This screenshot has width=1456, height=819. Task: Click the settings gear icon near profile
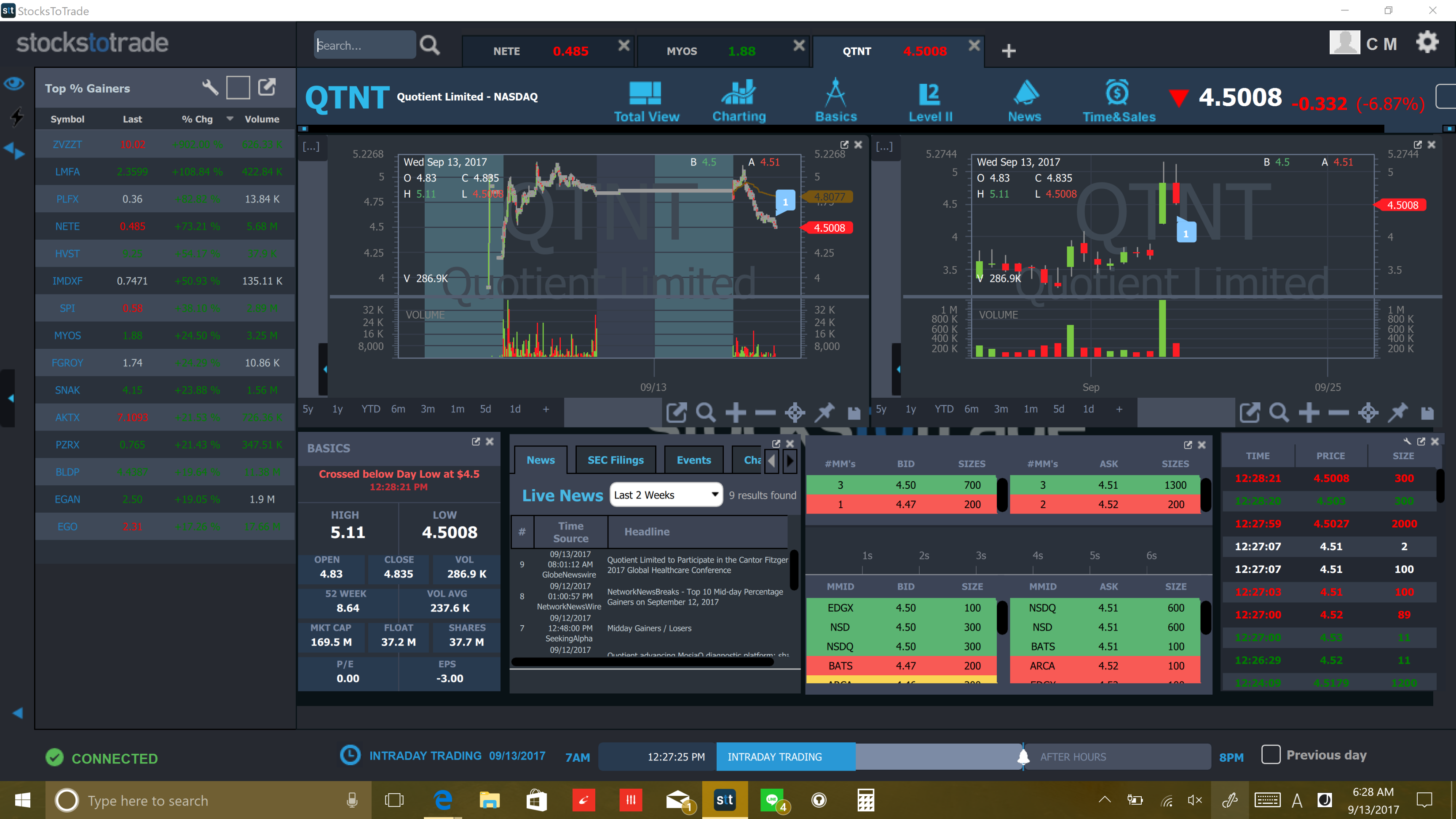(x=1427, y=43)
